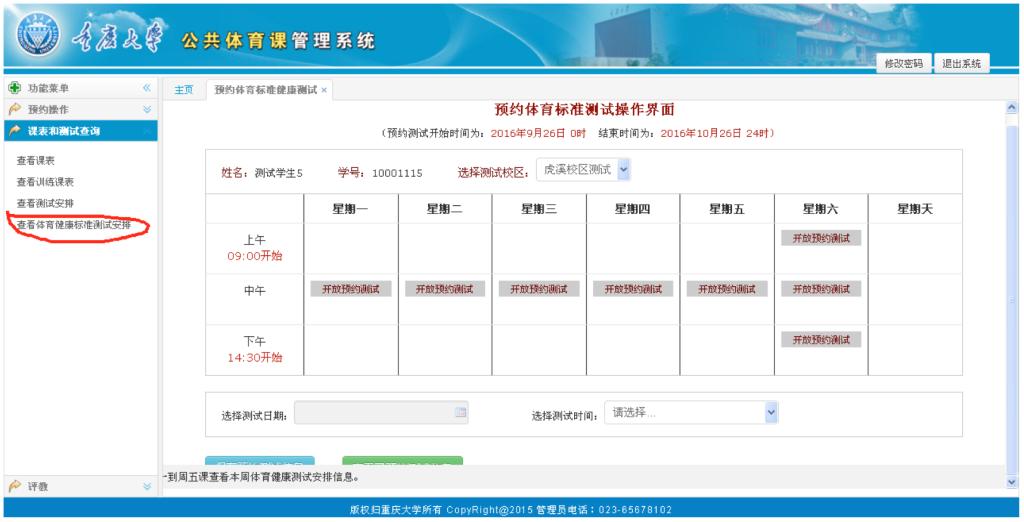Open 查看训练课表 in the sidebar
Viewport: 1024px width, 522px height.
coord(45,182)
